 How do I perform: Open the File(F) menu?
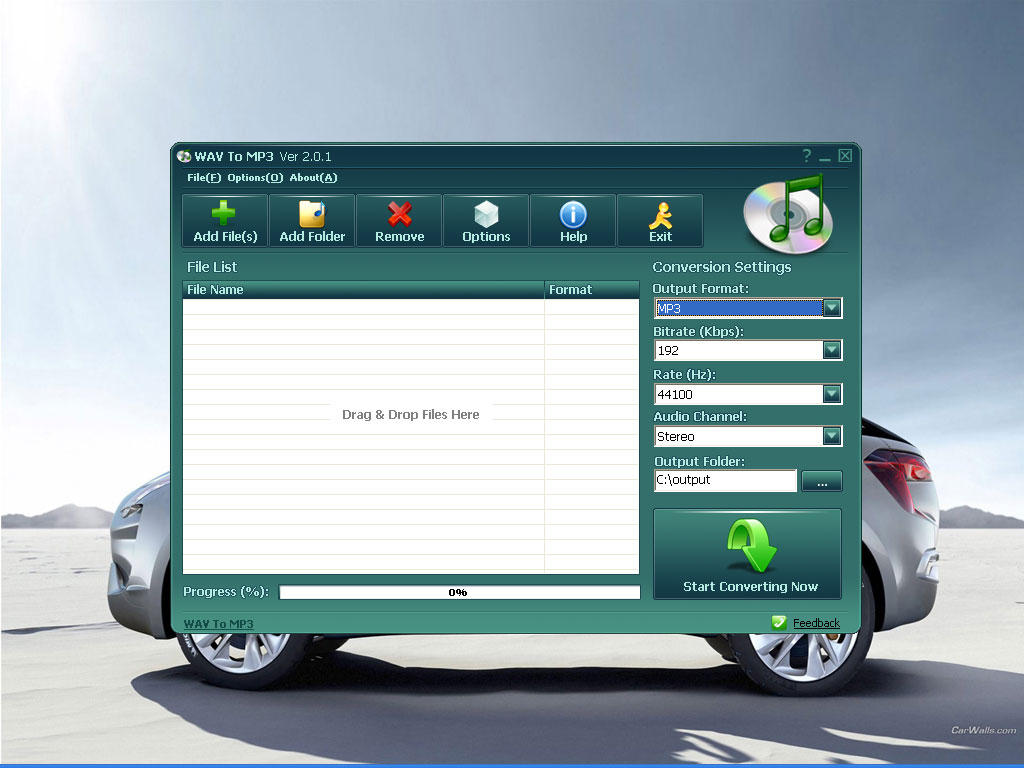pyautogui.click(x=204, y=178)
